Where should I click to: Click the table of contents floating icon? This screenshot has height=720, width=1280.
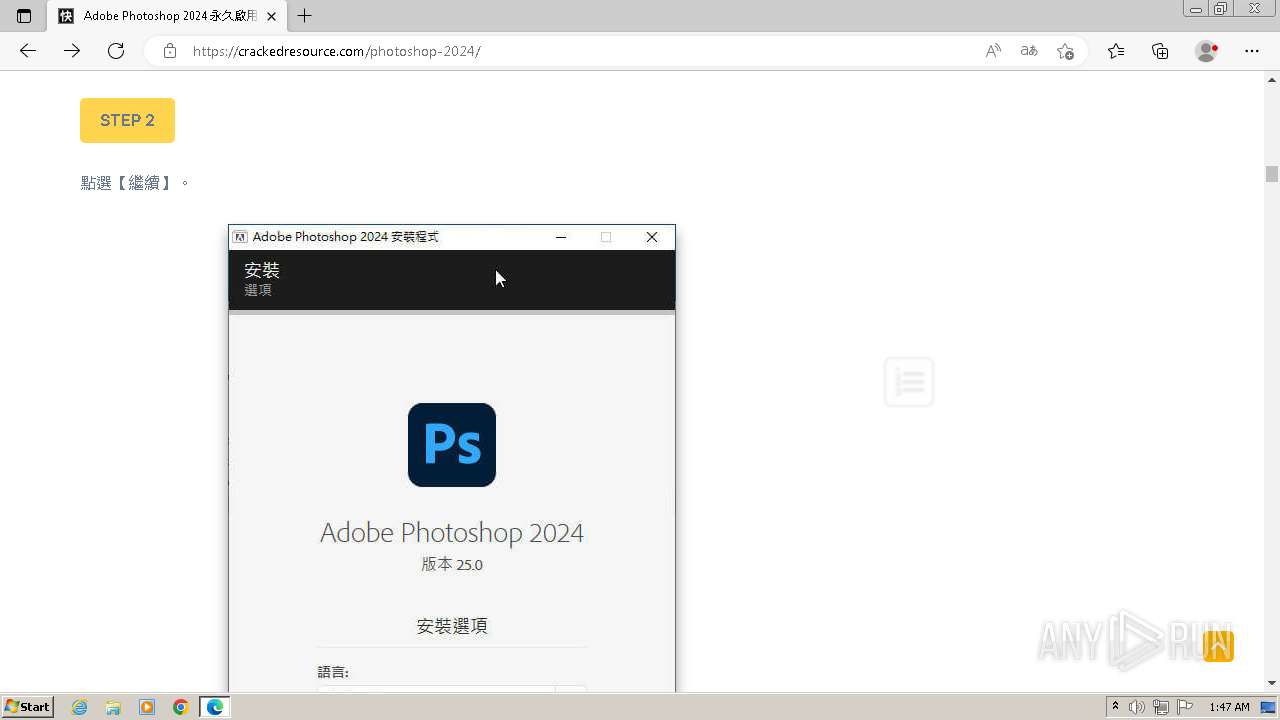coord(909,382)
